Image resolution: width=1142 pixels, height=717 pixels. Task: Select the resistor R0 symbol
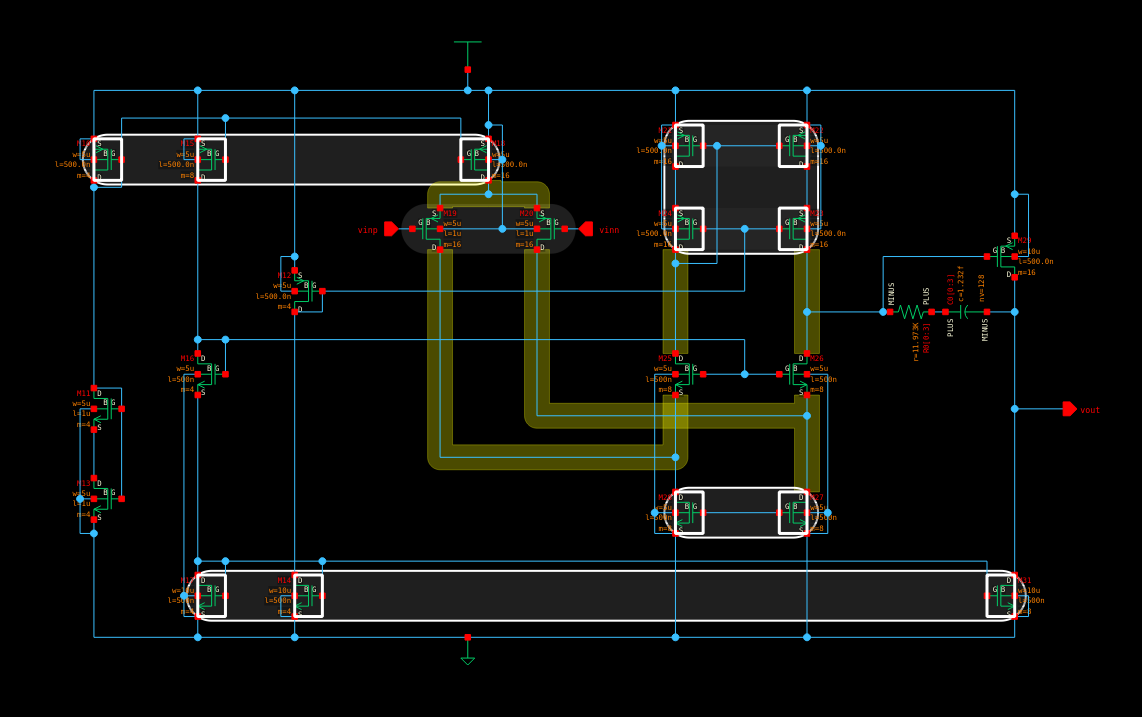coord(913,312)
